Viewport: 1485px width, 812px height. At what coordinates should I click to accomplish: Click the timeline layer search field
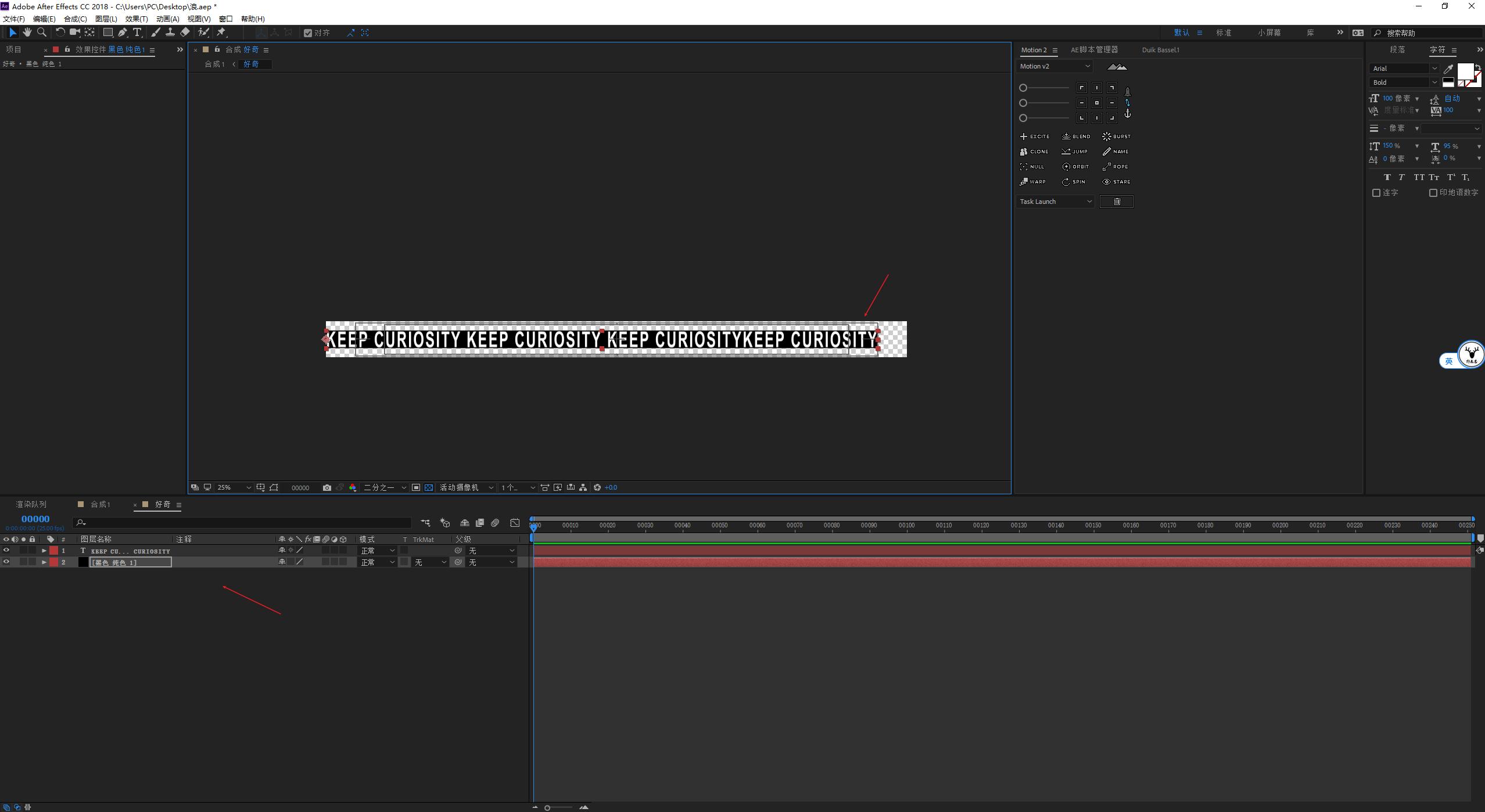click(x=244, y=523)
